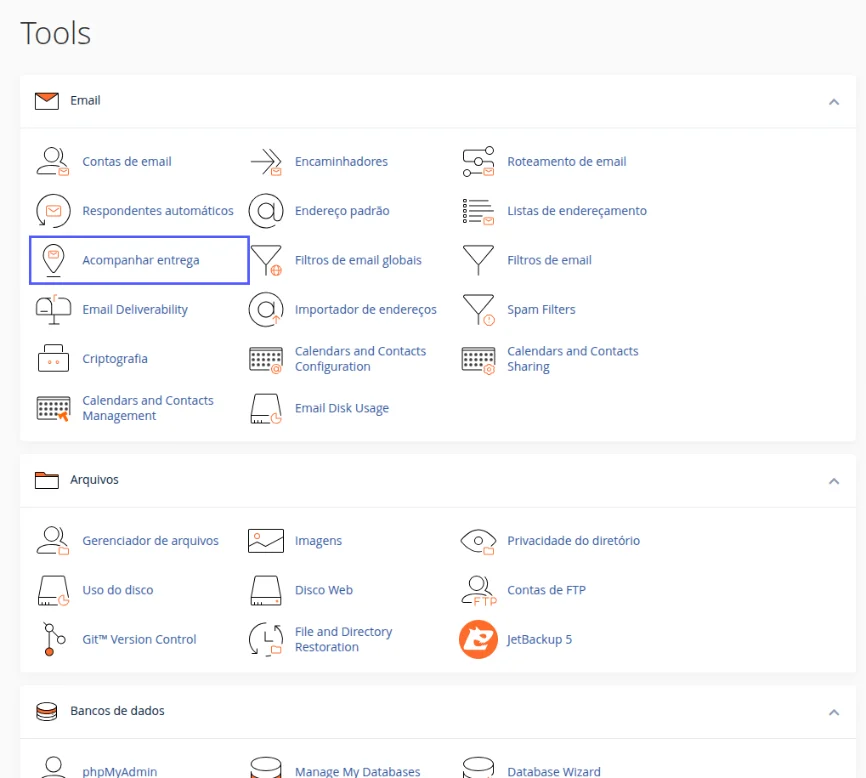866x778 pixels.
Task: Click the Filtros de email funnel icon
Action: 478,260
